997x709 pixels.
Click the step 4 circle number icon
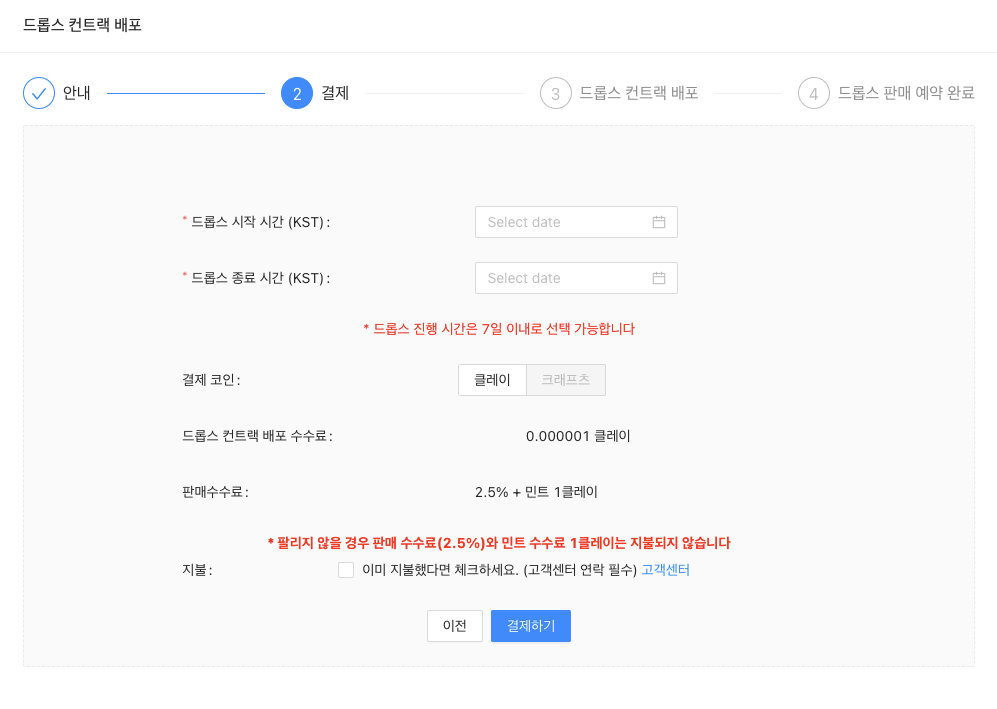click(x=814, y=93)
